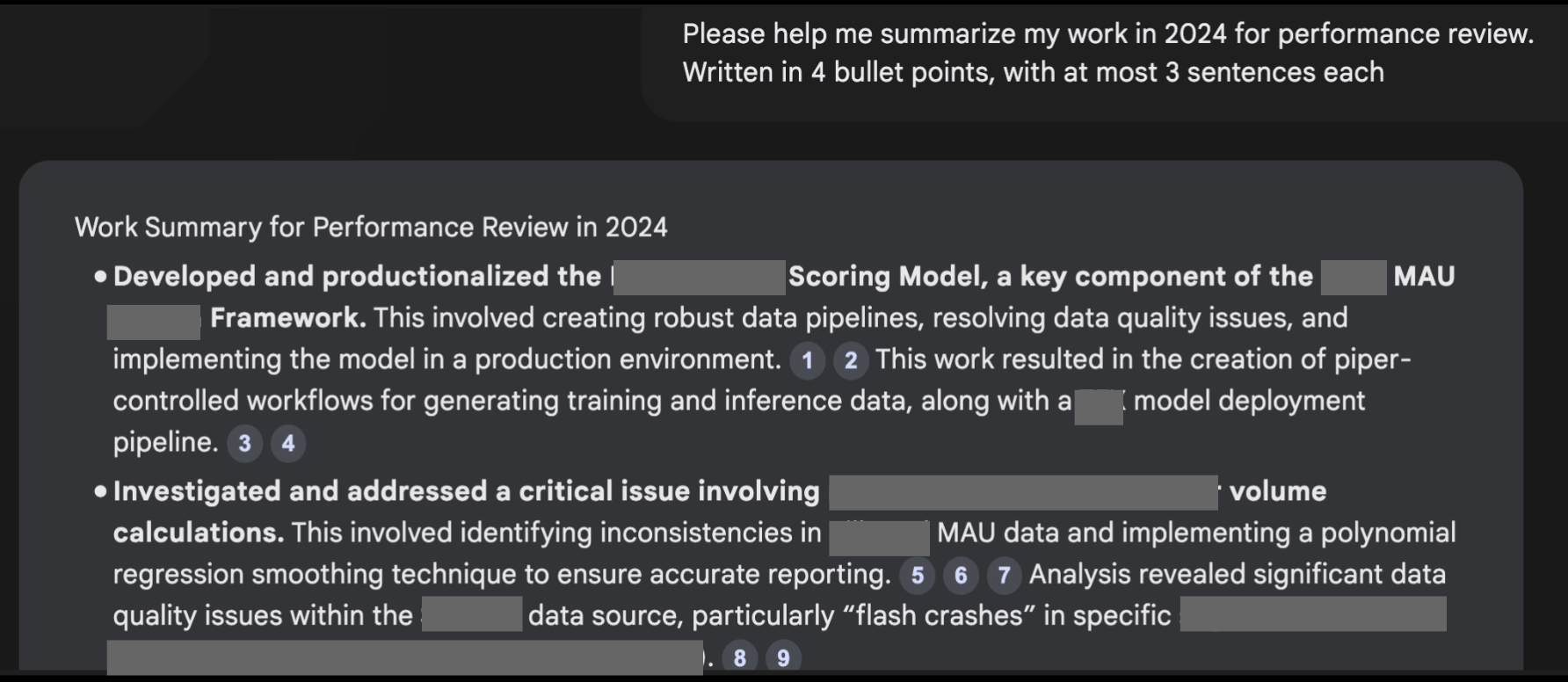Viewport: 1568px width, 682px height.
Task: Open citation 1 after production environment sentence
Action: [807, 360]
